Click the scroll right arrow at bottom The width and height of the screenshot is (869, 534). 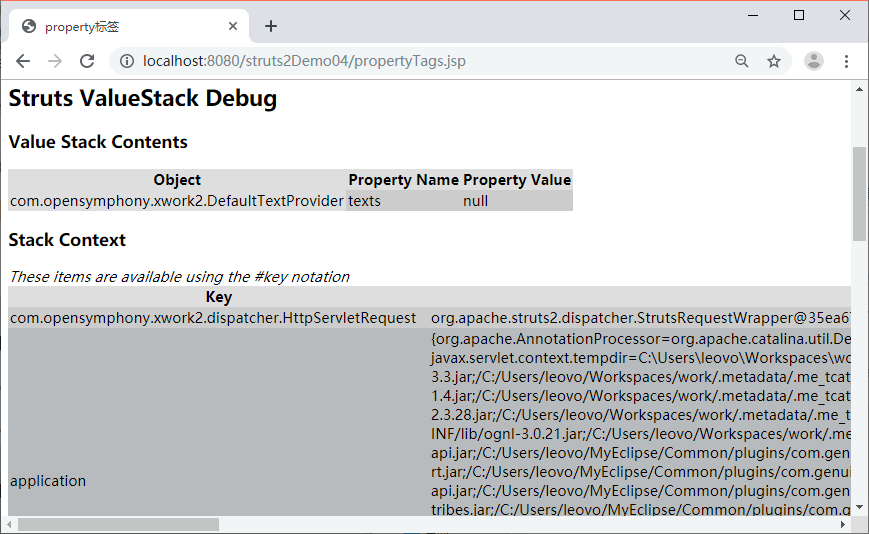click(843, 525)
